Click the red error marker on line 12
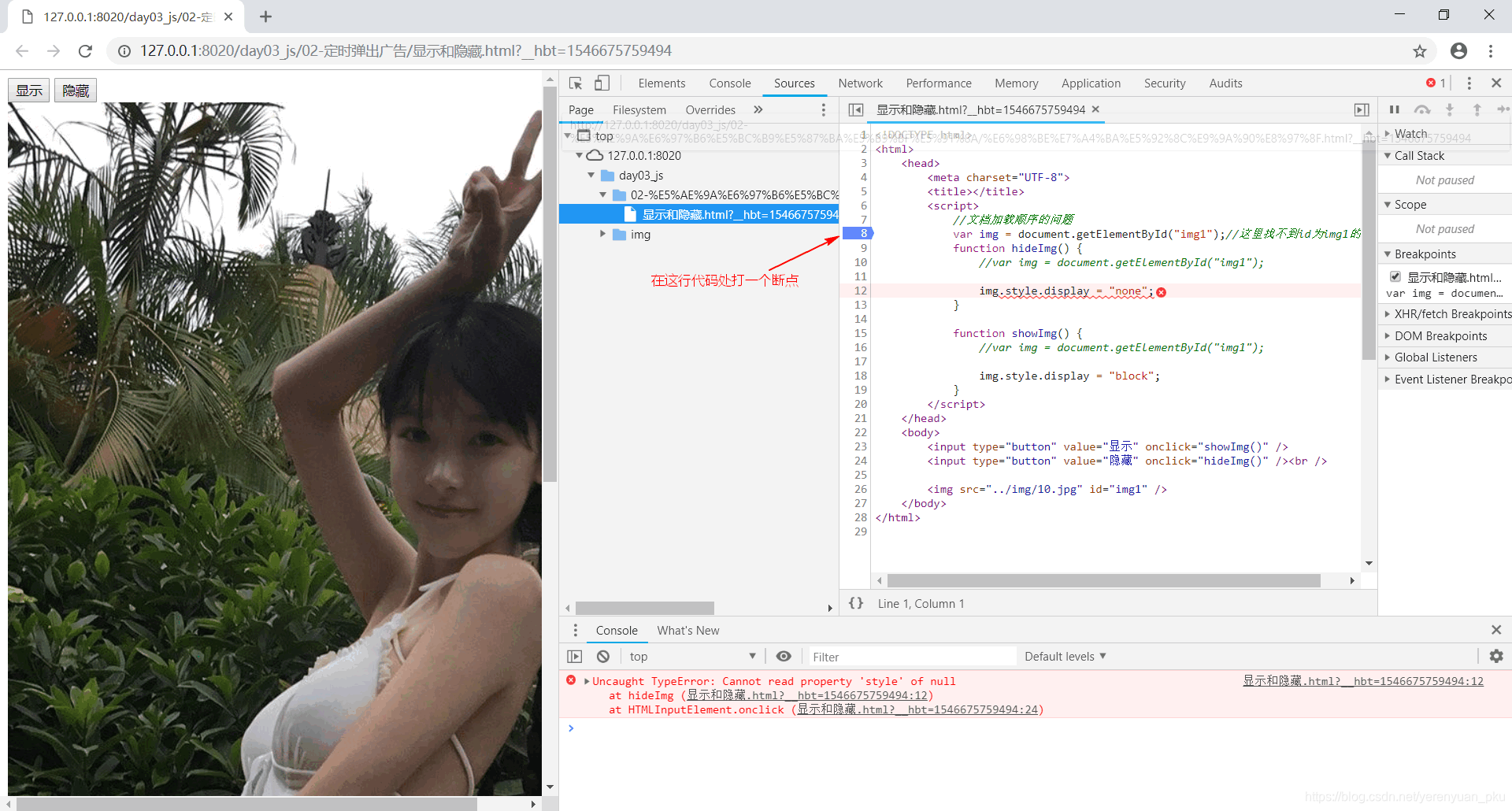1512x811 pixels. pos(1161,292)
